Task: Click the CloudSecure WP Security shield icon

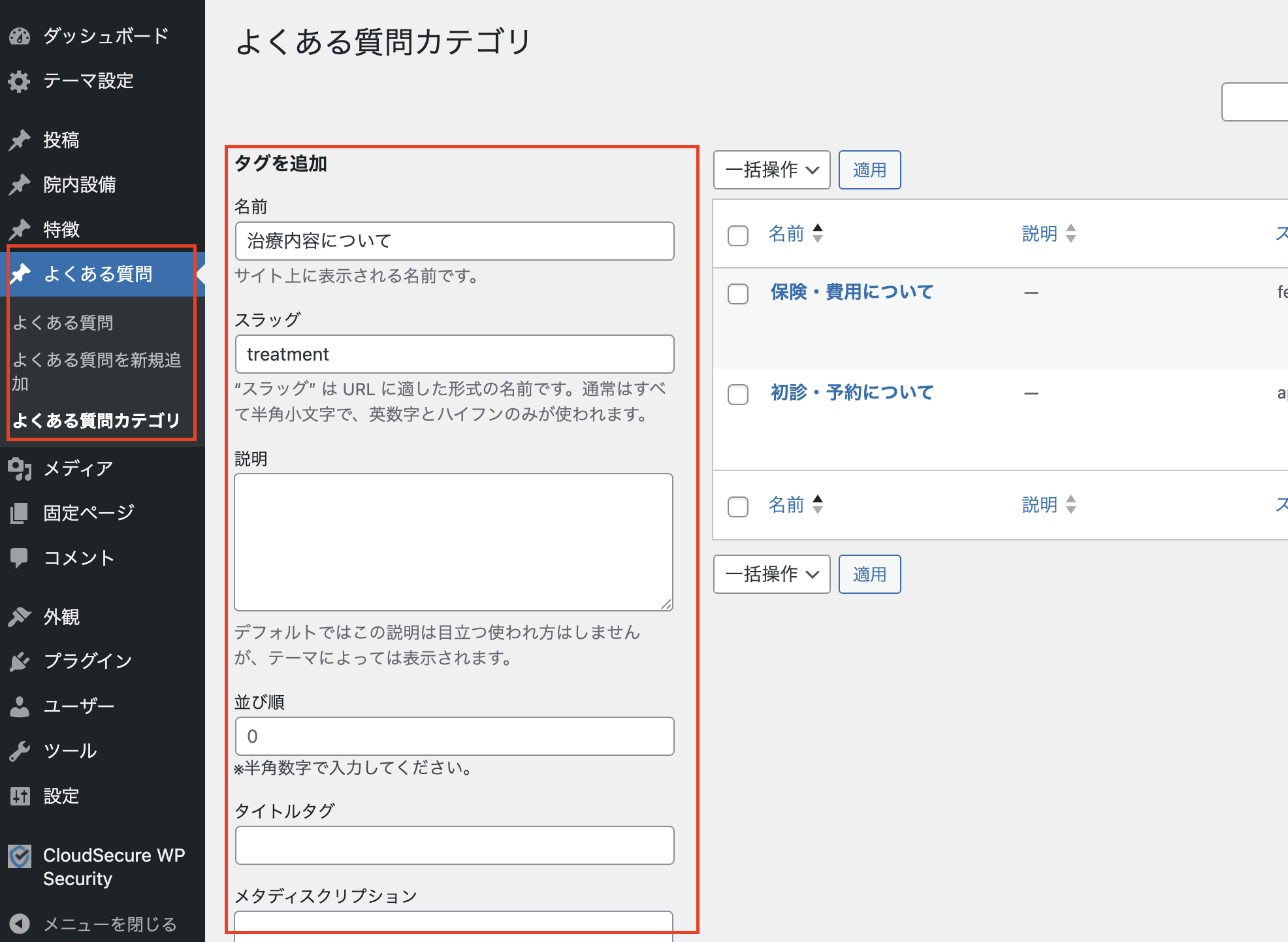Action: coord(20,856)
